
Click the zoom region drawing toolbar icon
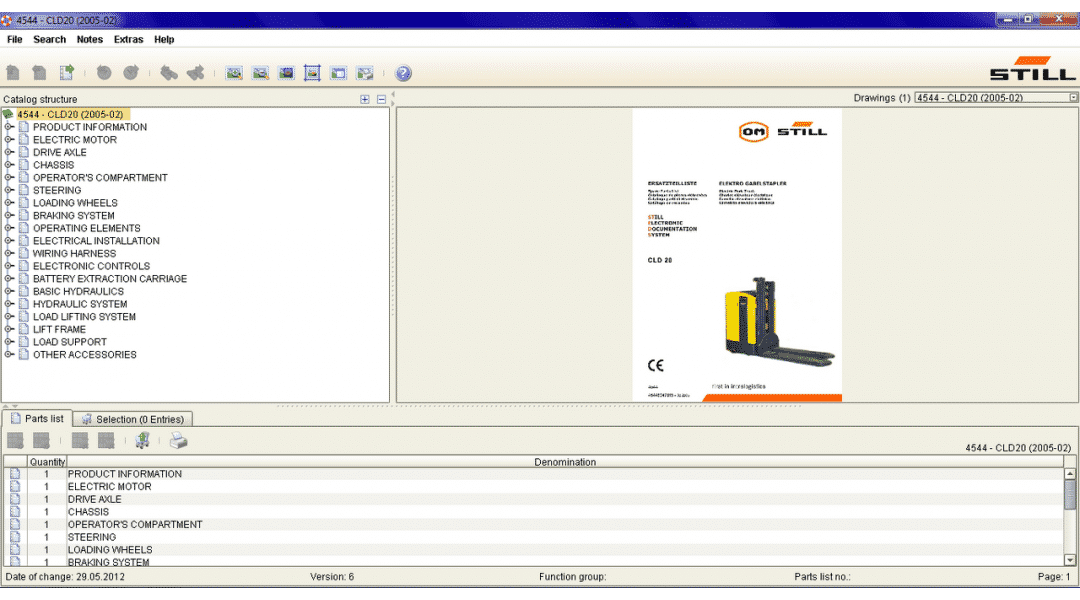coord(287,73)
